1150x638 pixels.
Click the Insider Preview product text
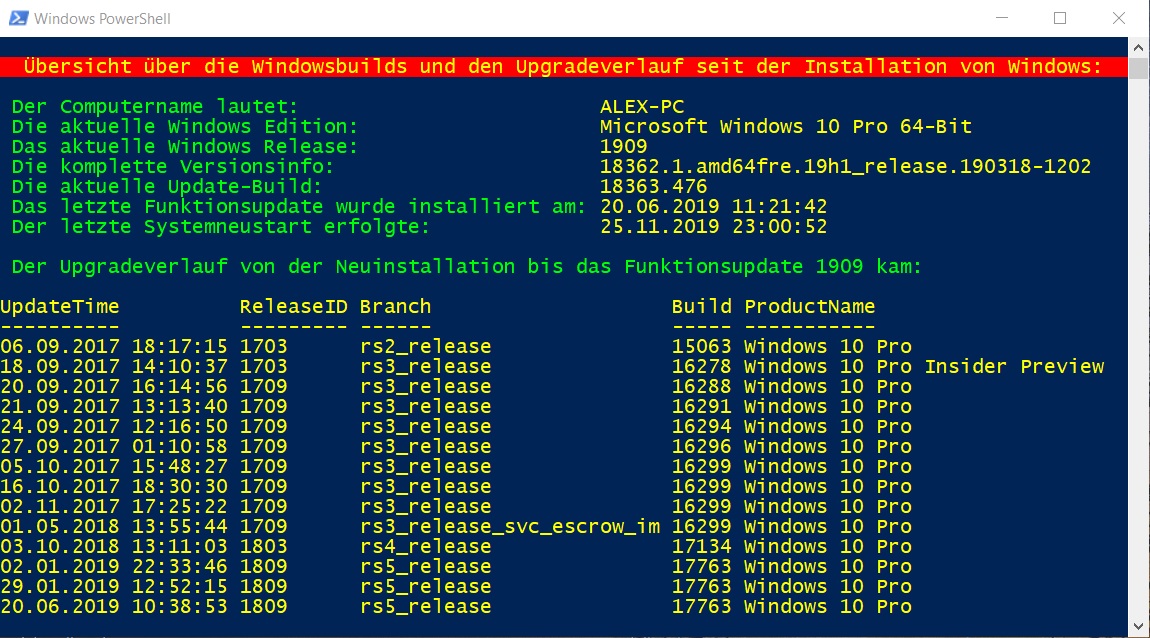click(x=1014, y=367)
